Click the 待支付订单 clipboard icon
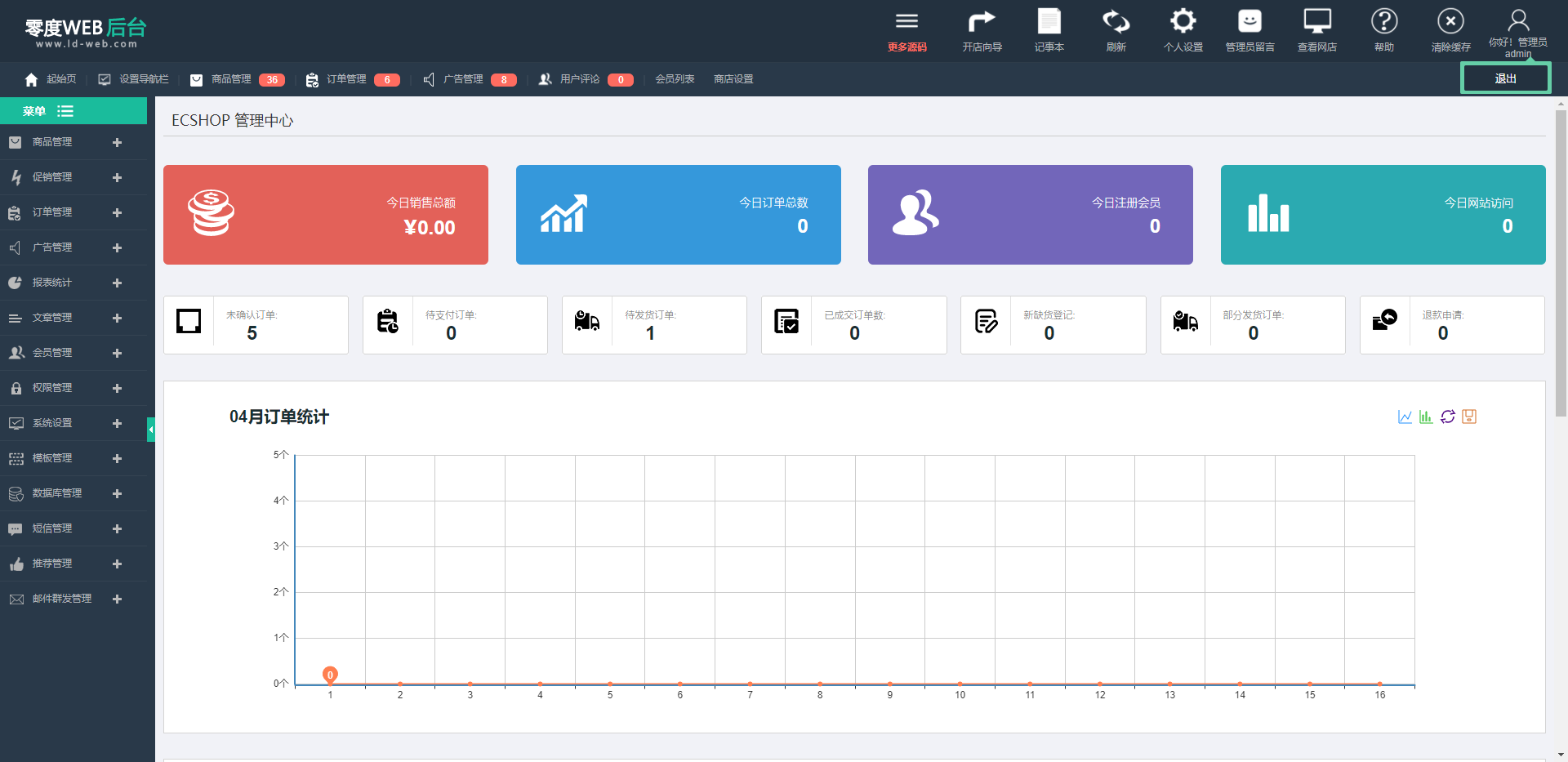Screen dimensions: 1568x762 388,321
